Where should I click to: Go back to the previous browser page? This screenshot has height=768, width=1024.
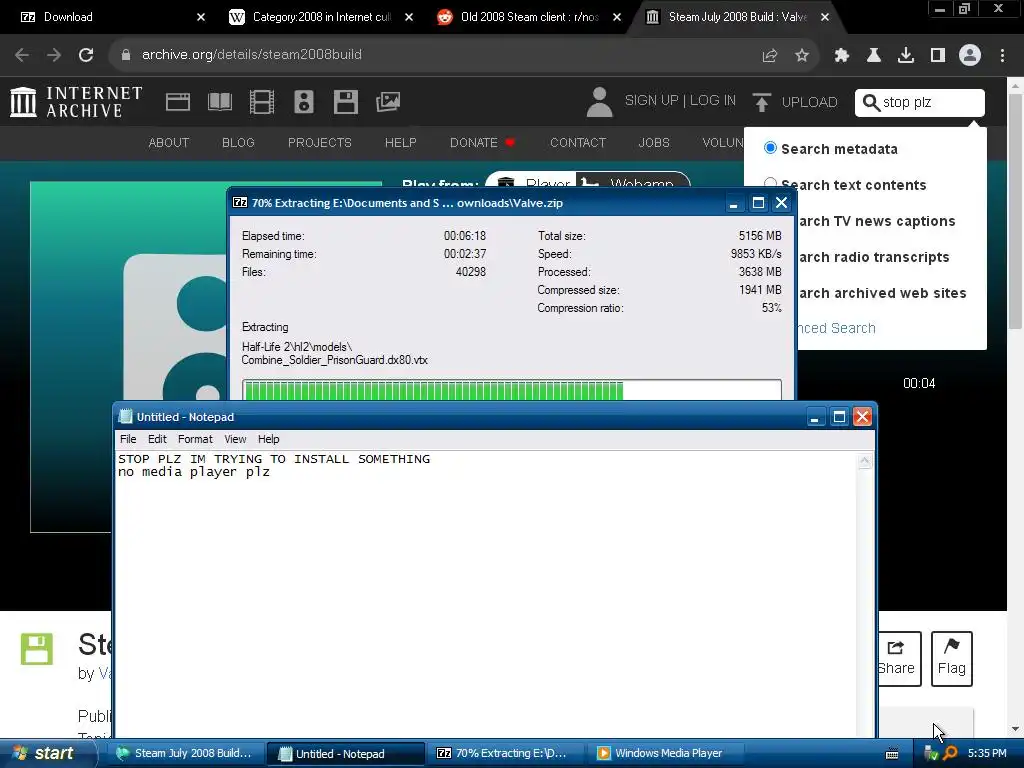pos(22,55)
